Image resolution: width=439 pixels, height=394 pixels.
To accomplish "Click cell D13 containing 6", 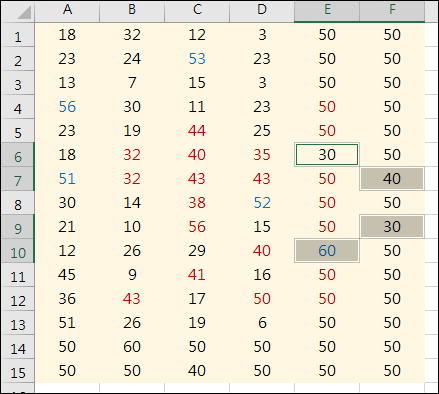I will tap(262, 323).
